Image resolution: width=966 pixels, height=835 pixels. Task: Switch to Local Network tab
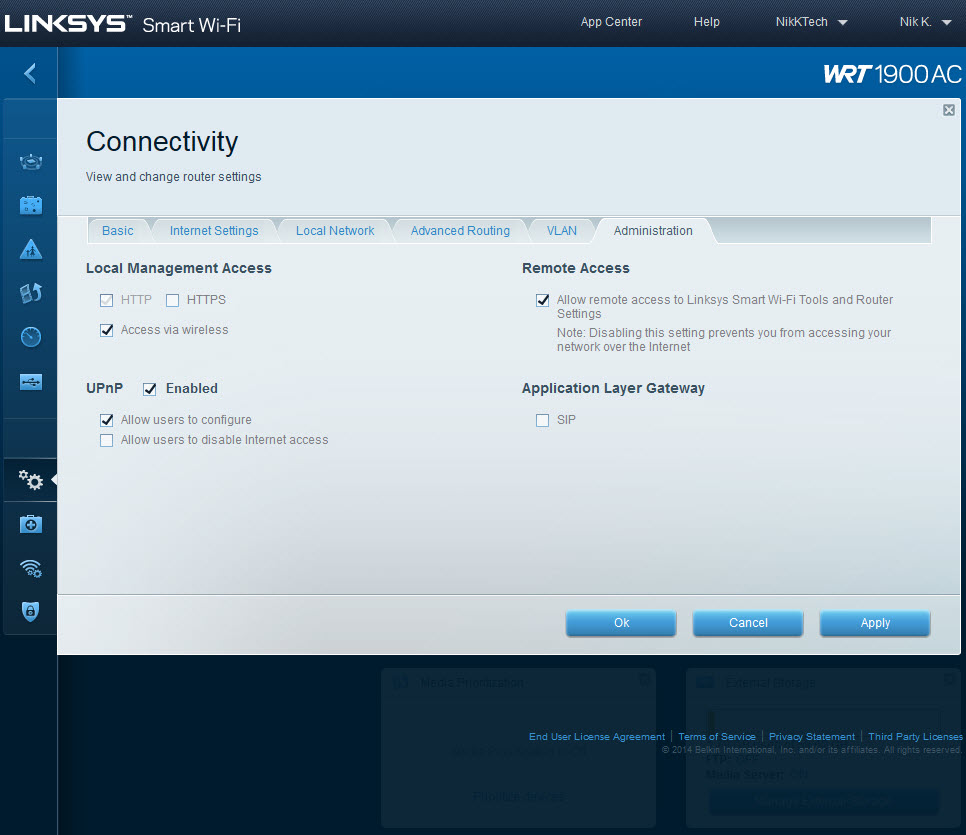[335, 230]
